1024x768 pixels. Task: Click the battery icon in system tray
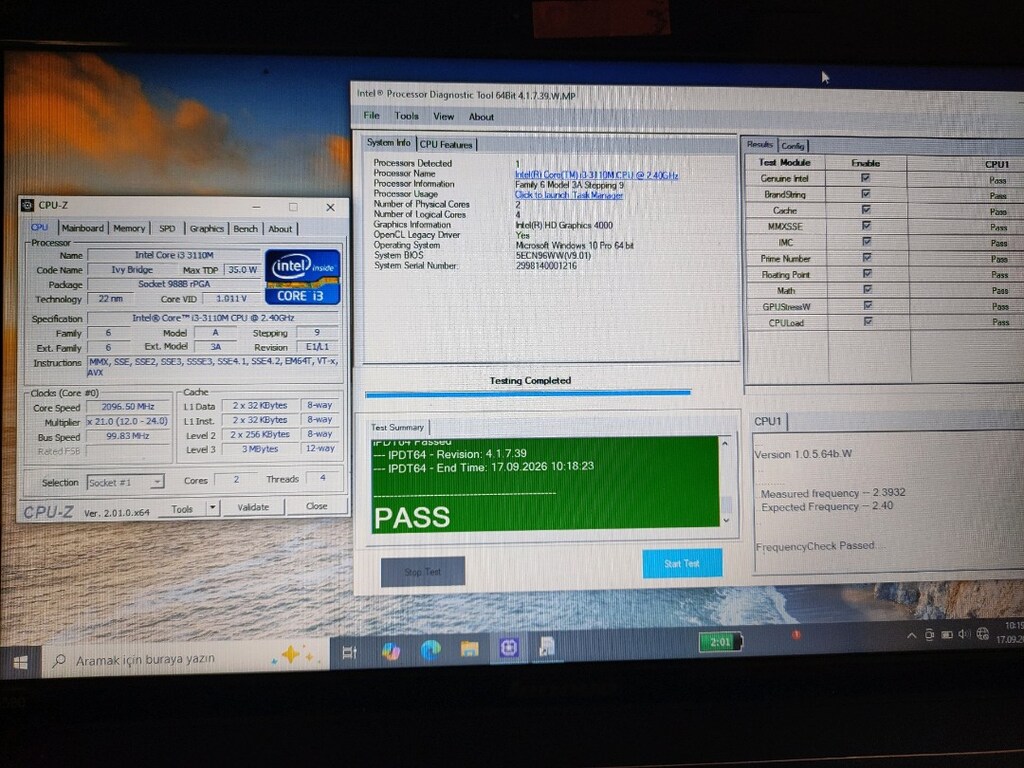point(947,635)
